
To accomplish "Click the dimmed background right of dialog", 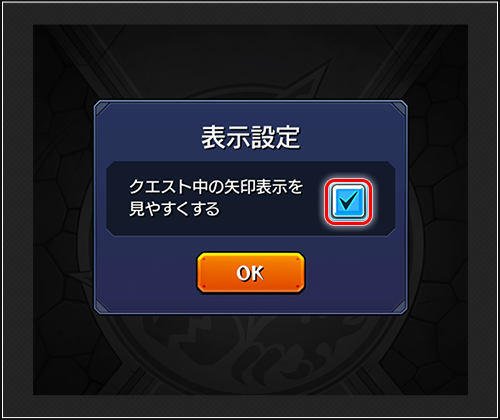I will click(x=437, y=207).
